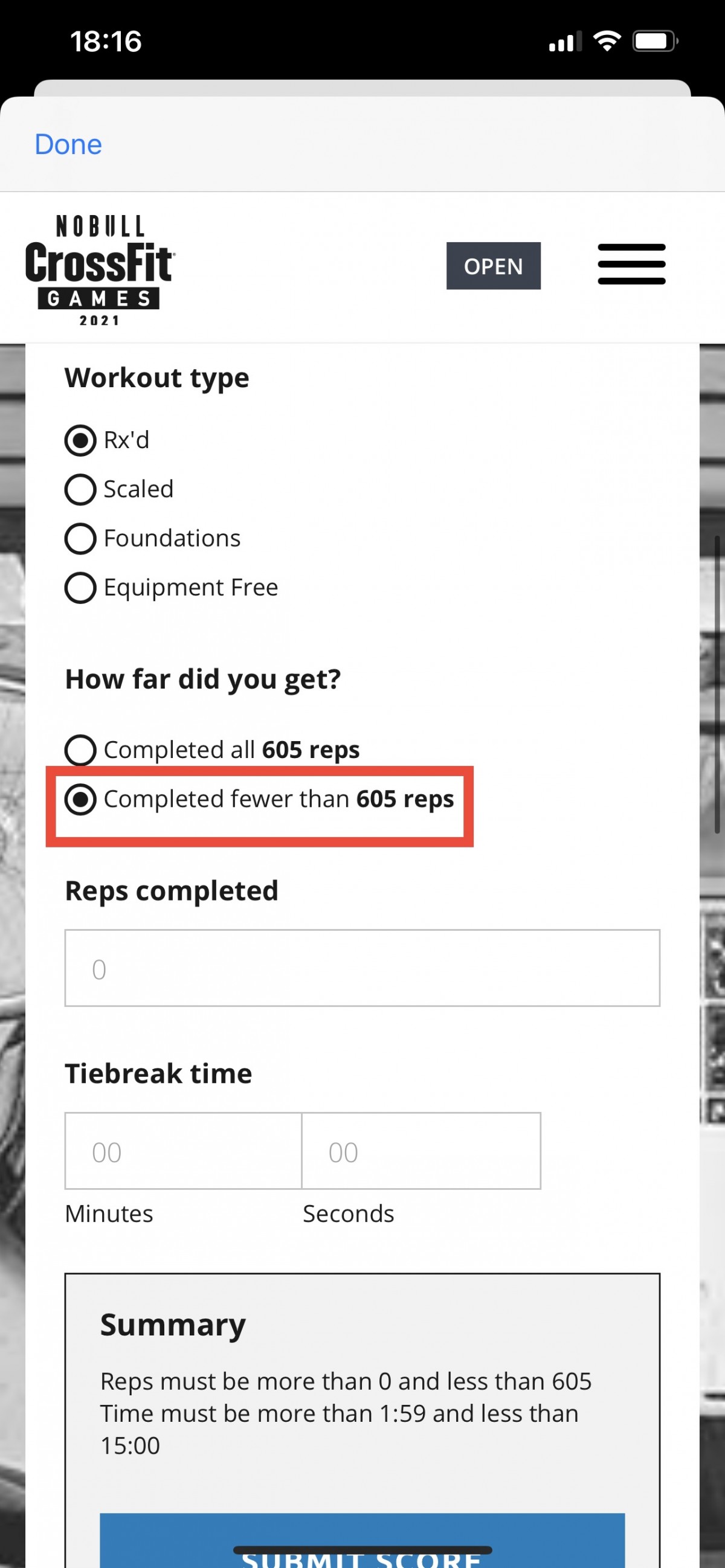Focus the Reps completed input field
This screenshot has width=725, height=1568.
click(x=362, y=968)
